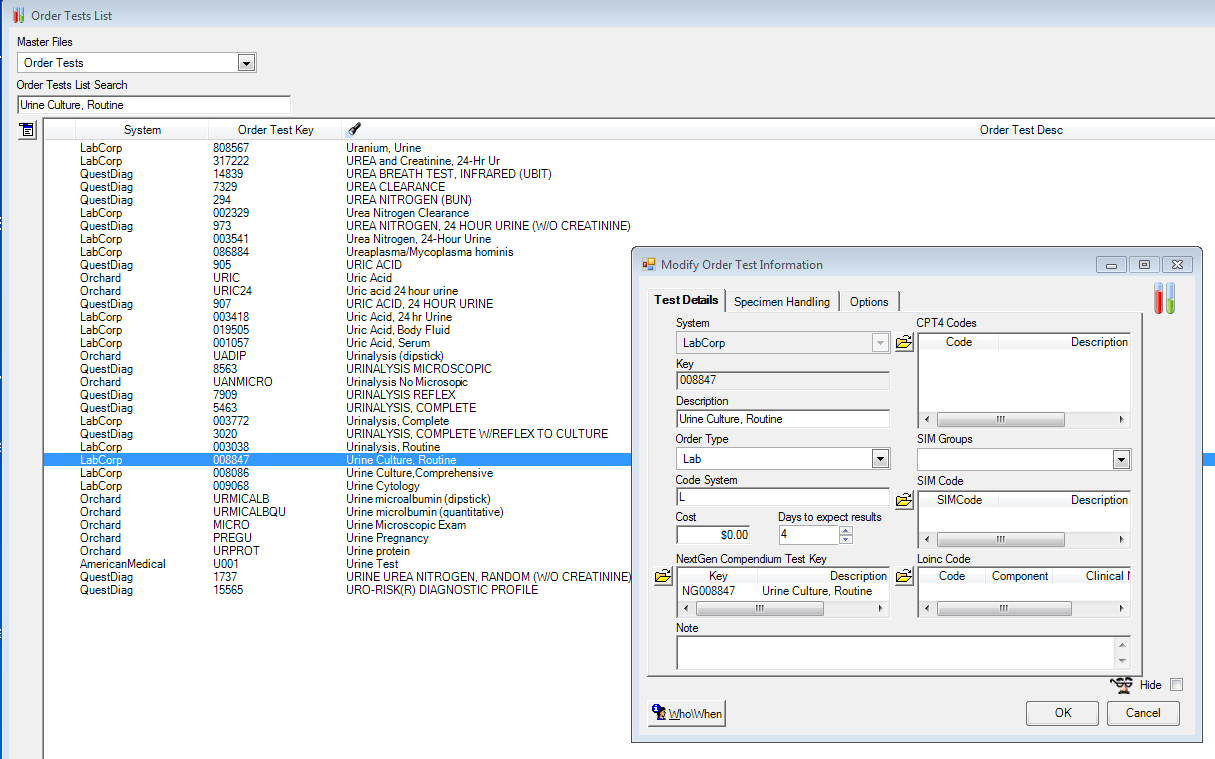Increase the Days to expect results value
Image resolution: width=1215 pixels, height=759 pixels.
pos(846,530)
